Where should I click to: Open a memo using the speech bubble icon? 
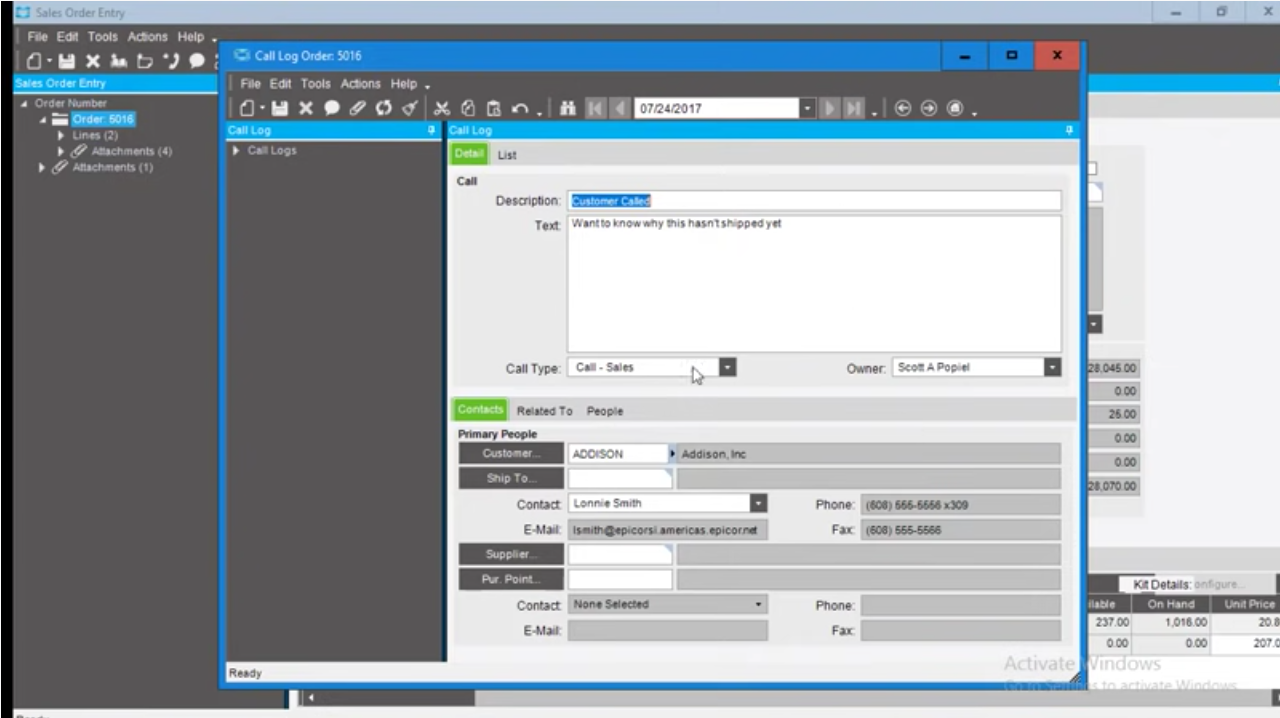[332, 108]
